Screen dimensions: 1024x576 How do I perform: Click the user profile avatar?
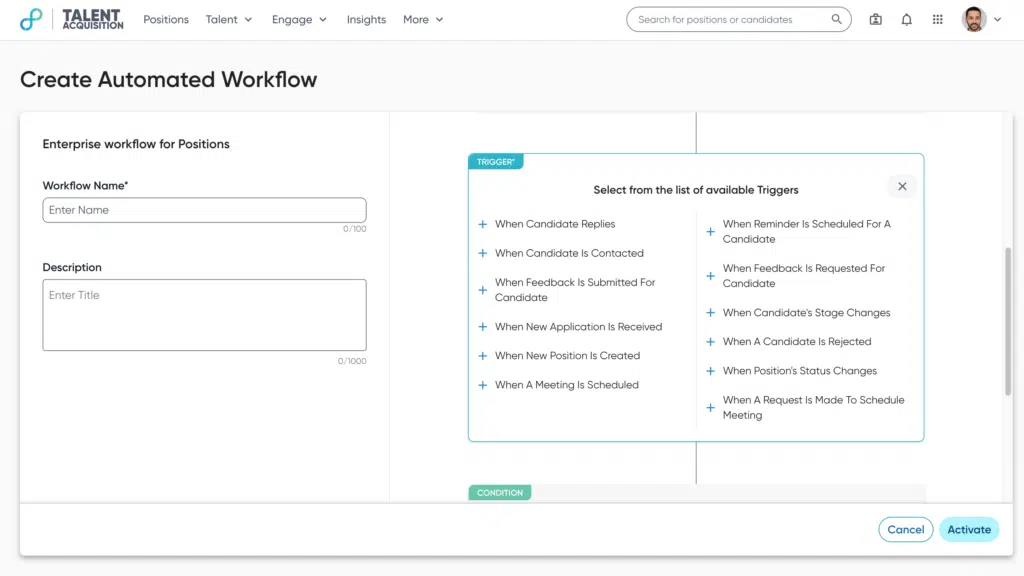coord(973,19)
